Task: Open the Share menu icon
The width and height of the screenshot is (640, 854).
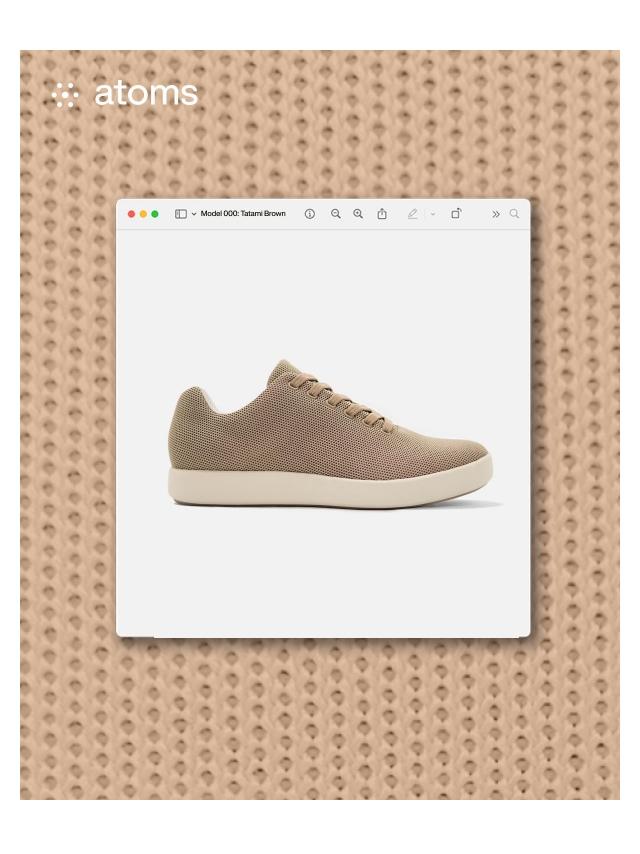Action: 382,214
